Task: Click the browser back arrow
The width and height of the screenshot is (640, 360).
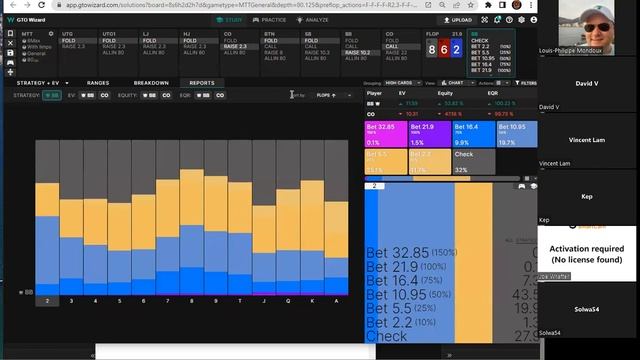Action: tap(13, 5)
